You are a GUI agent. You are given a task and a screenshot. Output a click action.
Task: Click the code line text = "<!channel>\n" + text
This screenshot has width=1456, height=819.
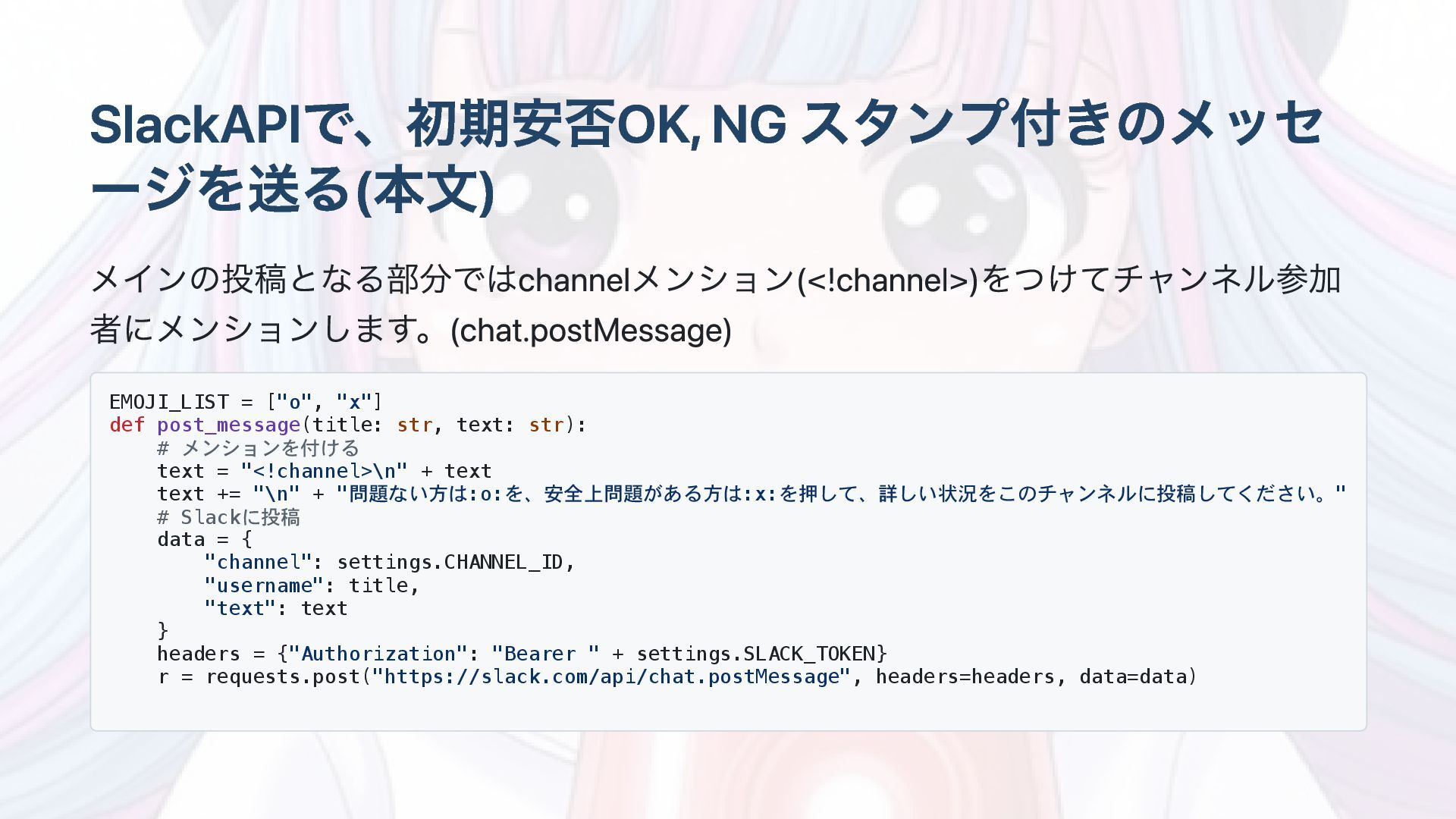pyautogui.click(x=325, y=471)
